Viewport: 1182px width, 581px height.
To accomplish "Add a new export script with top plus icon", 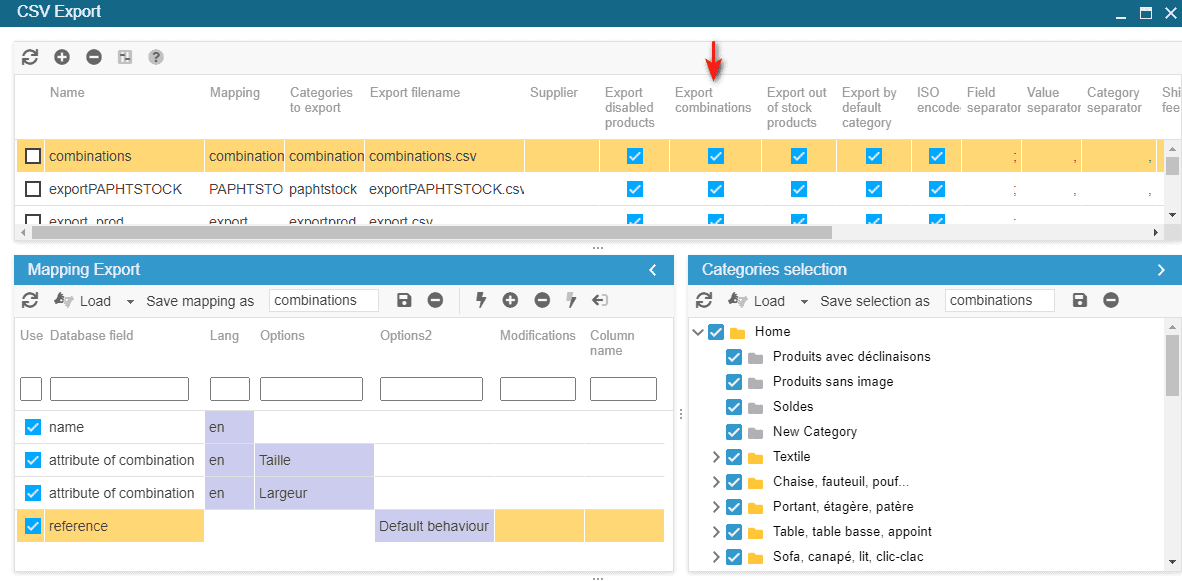I will point(62,58).
